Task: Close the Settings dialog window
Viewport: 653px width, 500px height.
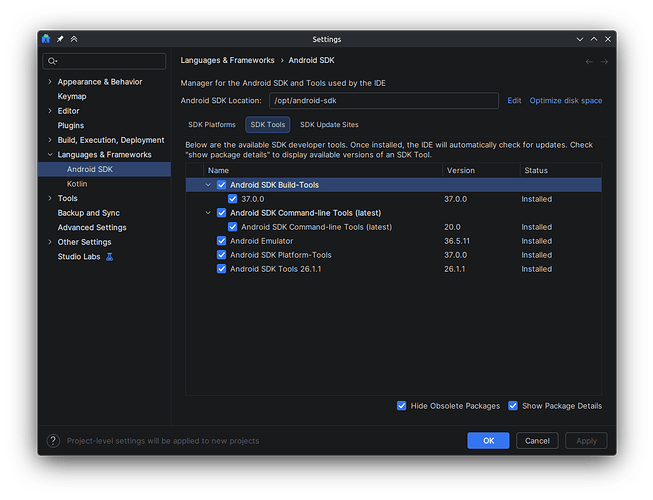Action: [x=608, y=39]
